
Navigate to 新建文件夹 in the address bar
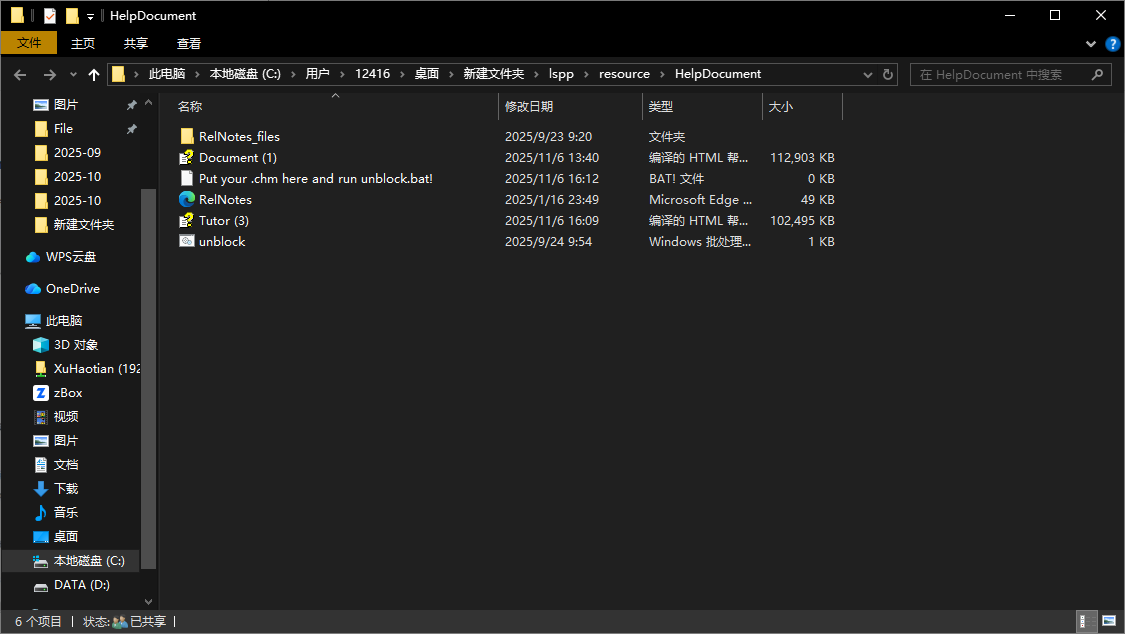pyautogui.click(x=494, y=74)
